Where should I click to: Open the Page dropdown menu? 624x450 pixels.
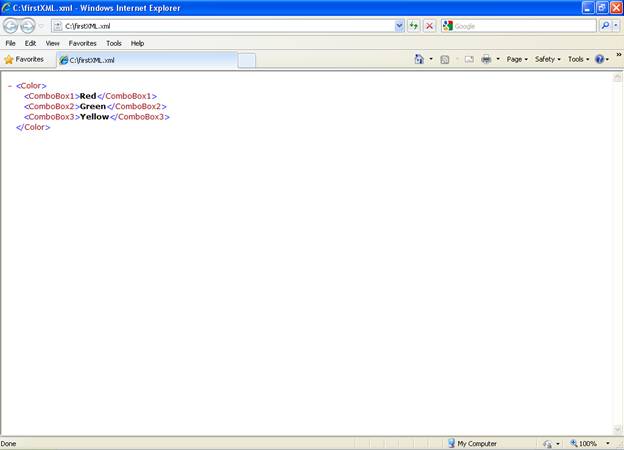[x=517, y=59]
